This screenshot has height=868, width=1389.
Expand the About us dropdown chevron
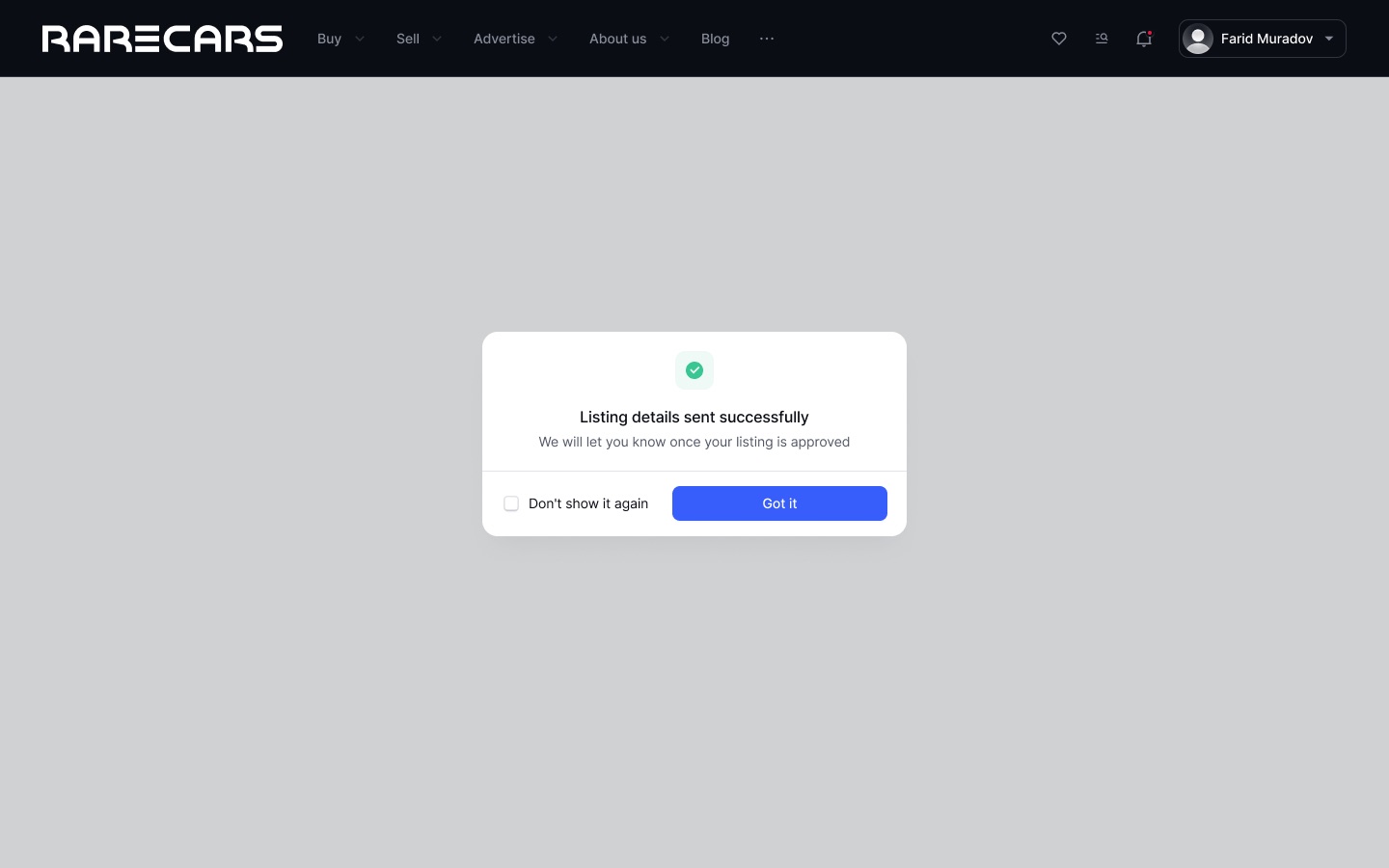tap(665, 39)
